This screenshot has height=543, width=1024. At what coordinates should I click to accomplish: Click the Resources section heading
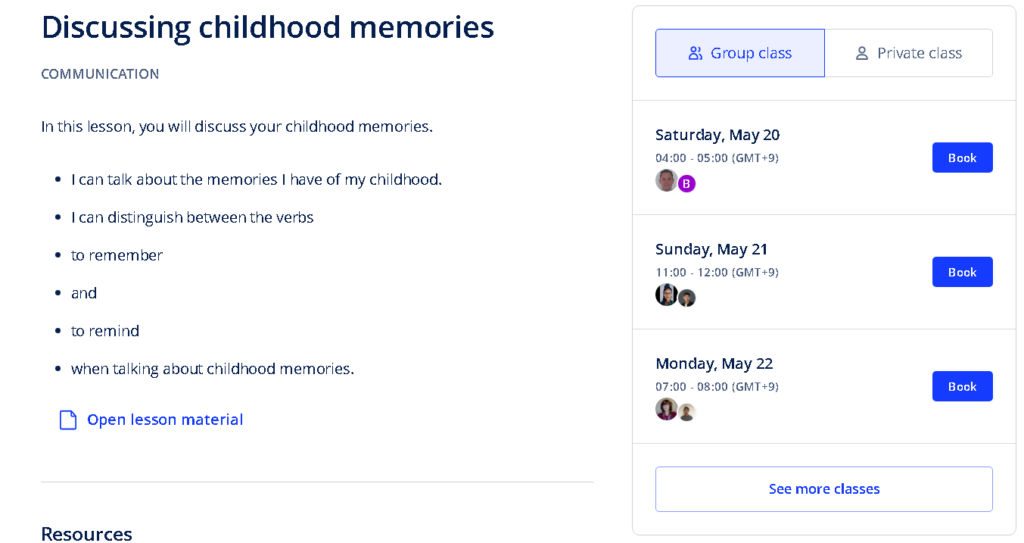point(86,534)
